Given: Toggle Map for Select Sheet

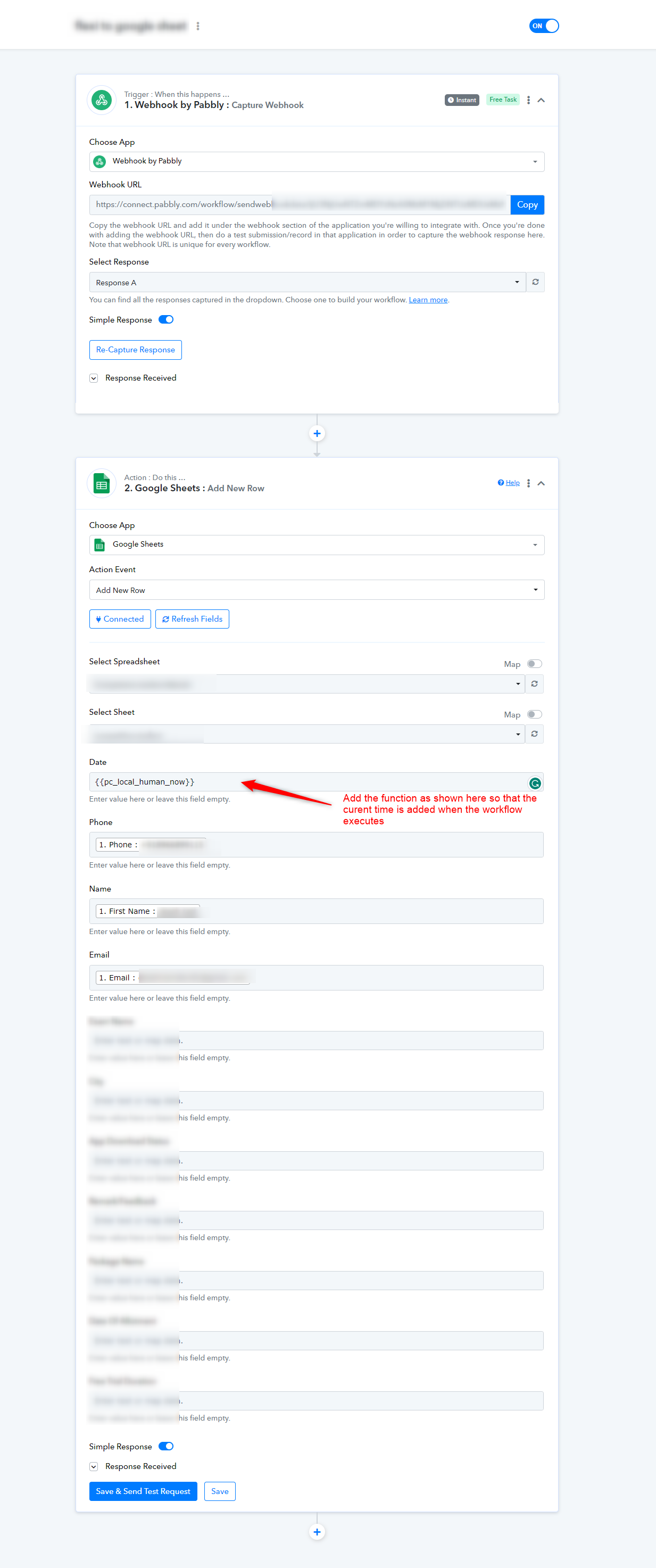Looking at the screenshot, I should [x=534, y=715].
